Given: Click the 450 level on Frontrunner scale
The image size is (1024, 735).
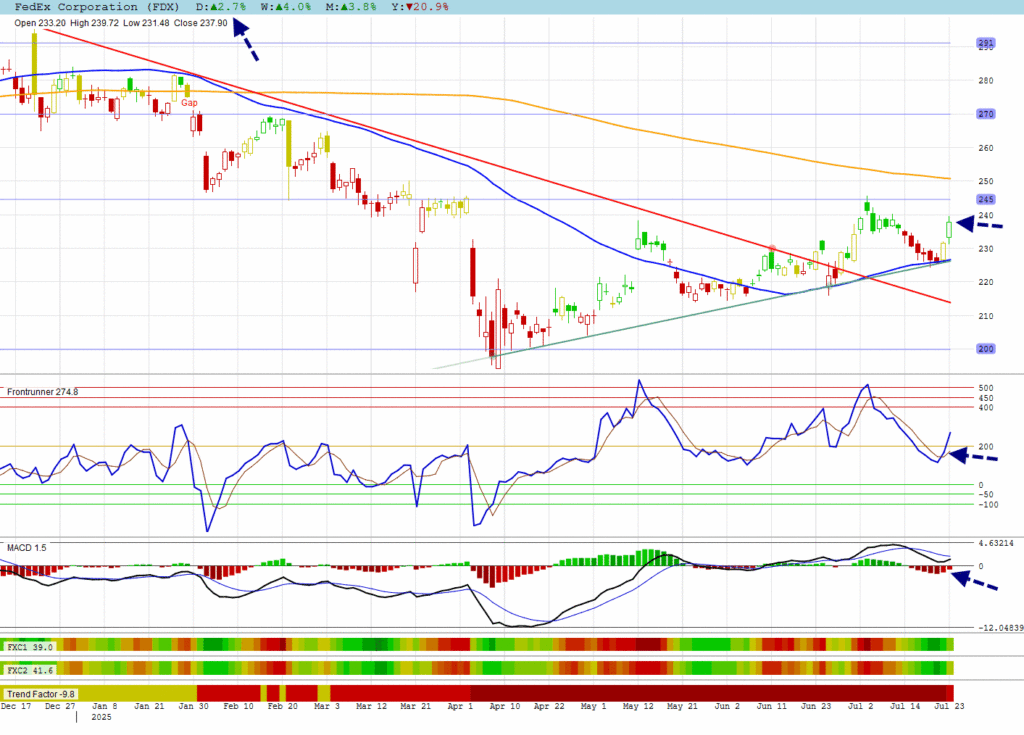Looking at the screenshot, I should pos(985,398).
